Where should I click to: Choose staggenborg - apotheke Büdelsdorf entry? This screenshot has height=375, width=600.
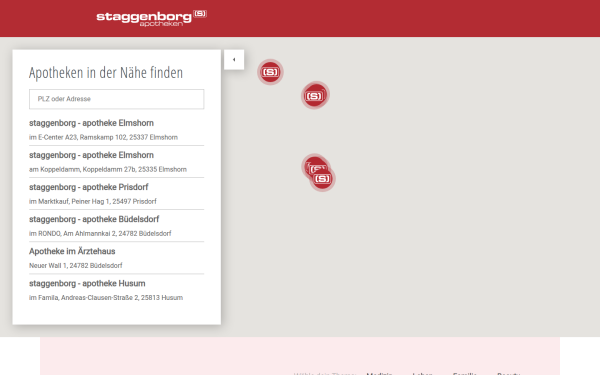pos(117,226)
